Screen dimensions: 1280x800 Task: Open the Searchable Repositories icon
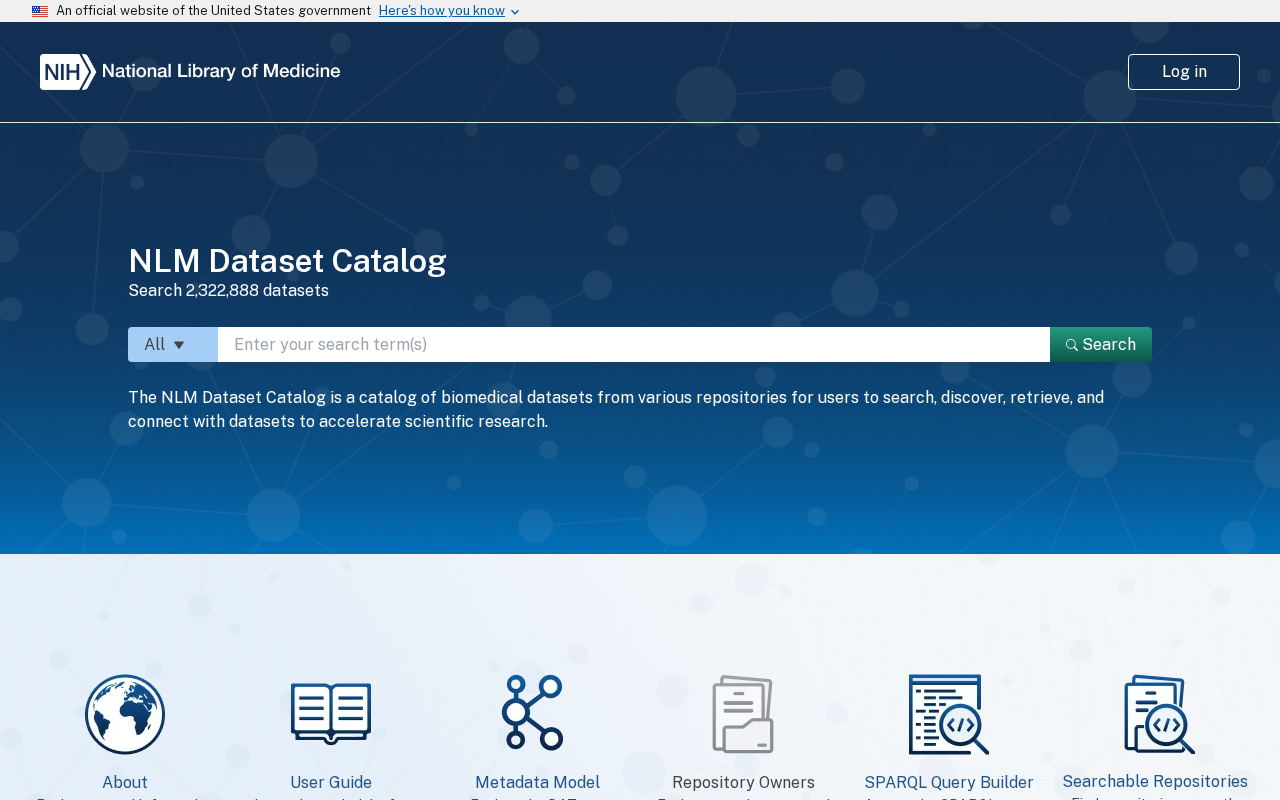click(x=1159, y=714)
